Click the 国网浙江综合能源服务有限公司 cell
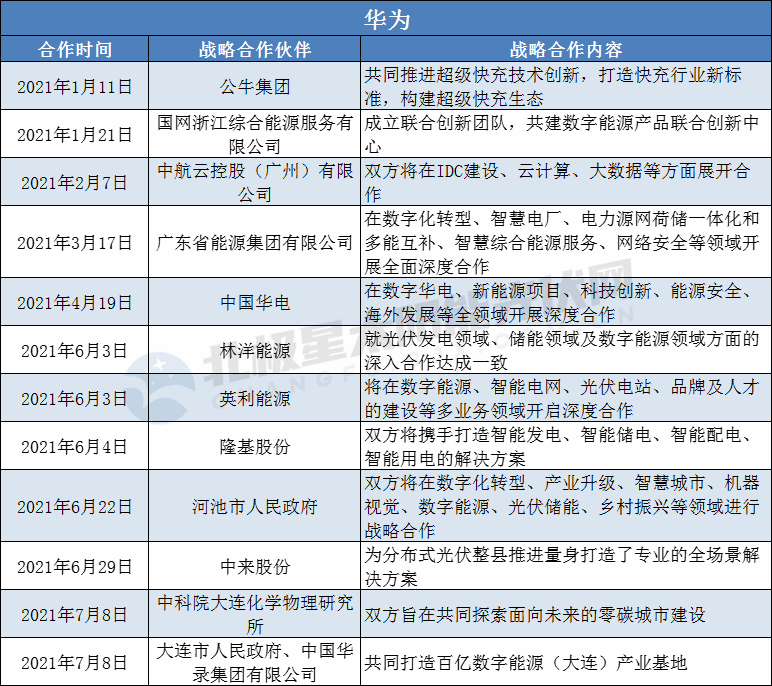Viewport: 772px width, 686px height. click(255, 134)
